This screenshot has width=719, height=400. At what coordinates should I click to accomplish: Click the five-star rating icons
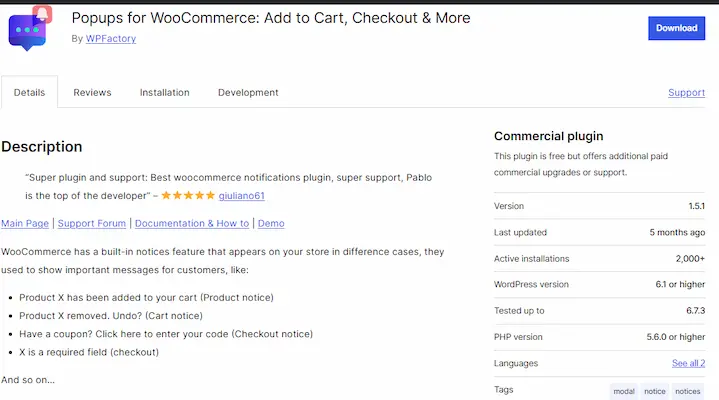[x=188, y=196]
